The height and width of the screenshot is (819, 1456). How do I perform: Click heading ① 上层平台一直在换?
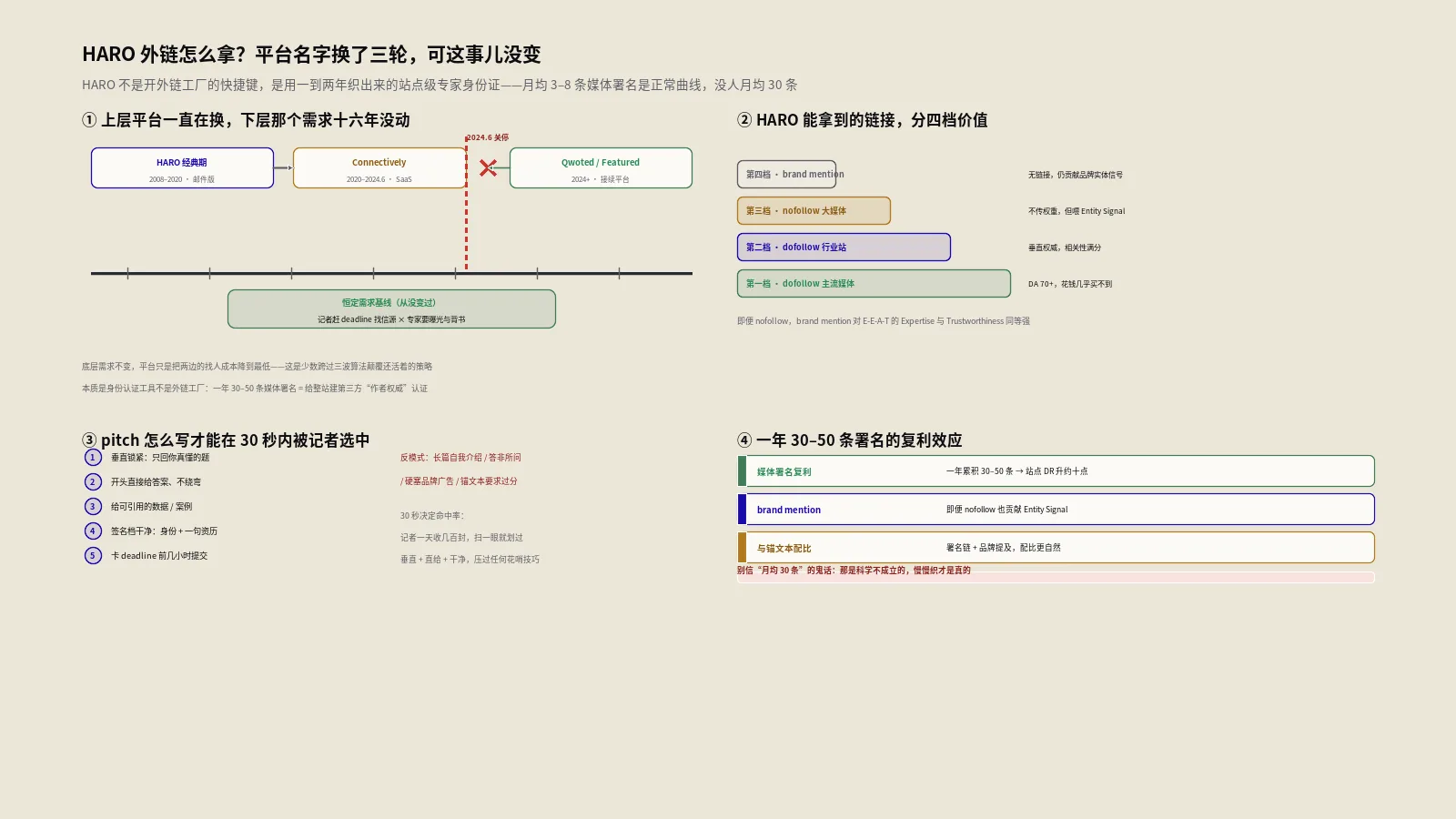246,120
